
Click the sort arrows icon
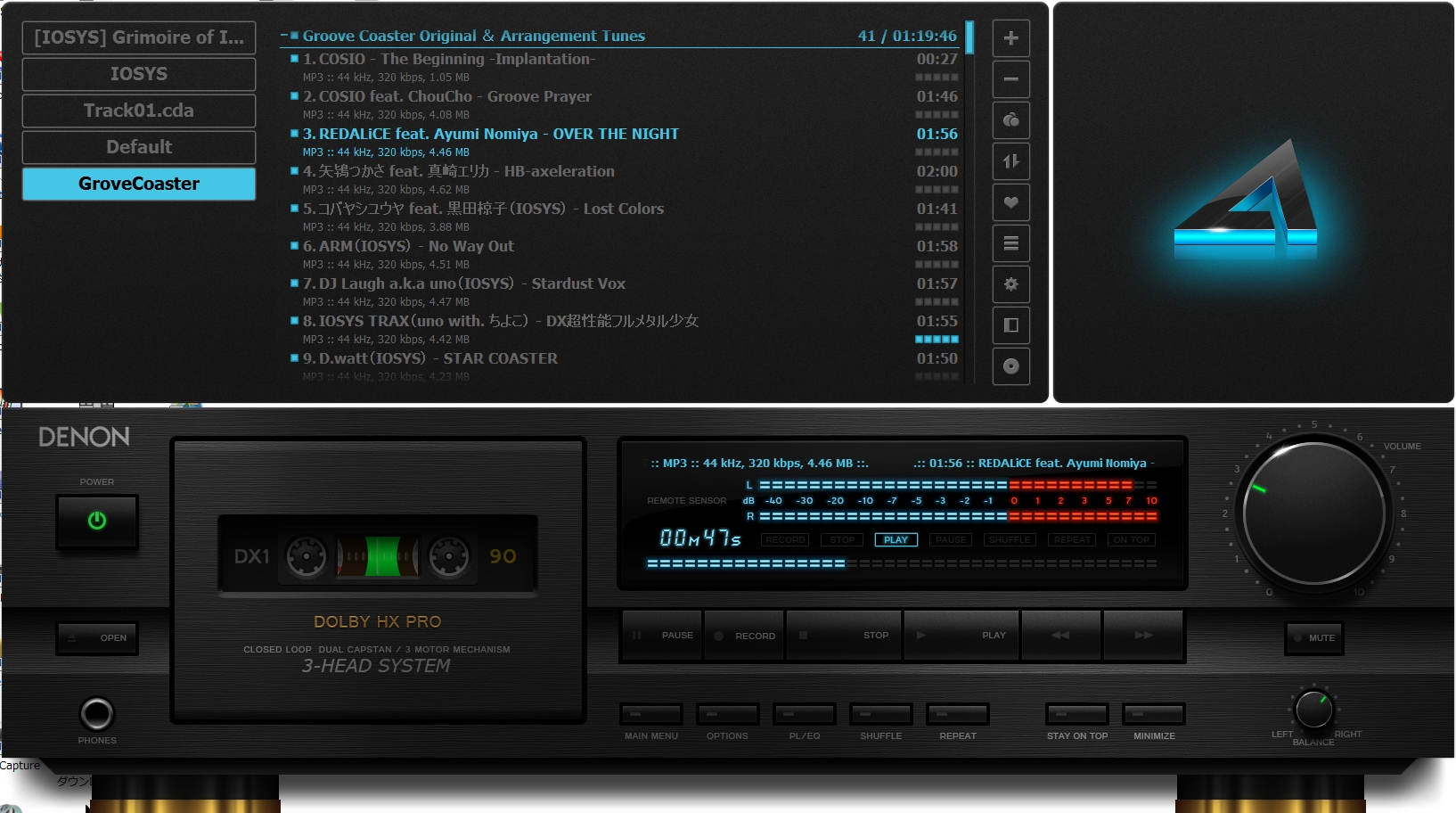click(x=1011, y=161)
